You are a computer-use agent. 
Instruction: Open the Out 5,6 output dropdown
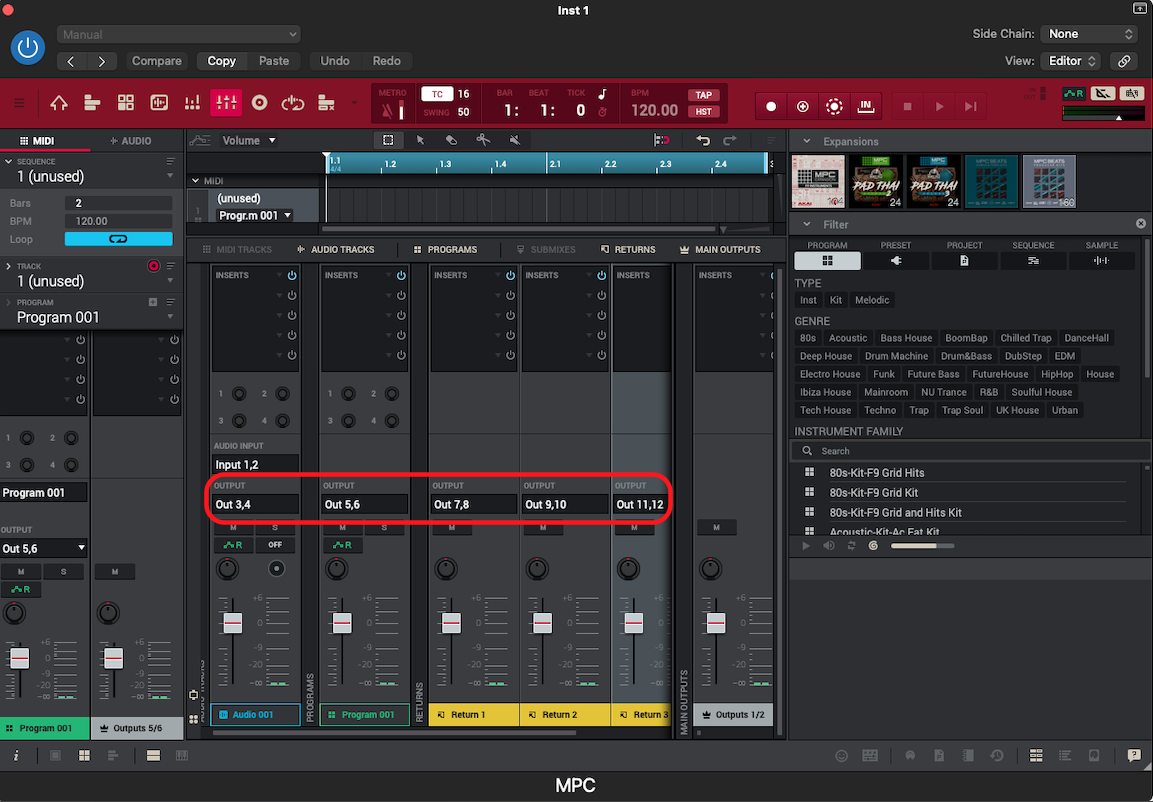point(44,548)
